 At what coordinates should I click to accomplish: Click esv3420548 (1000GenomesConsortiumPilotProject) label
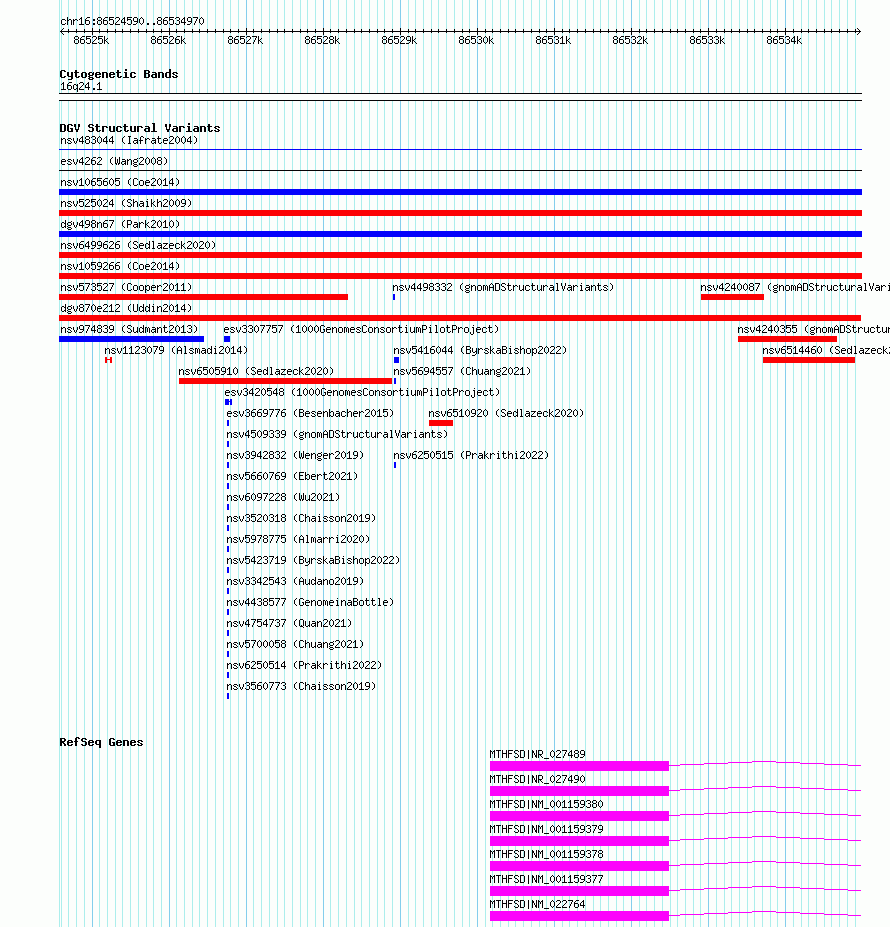click(x=362, y=392)
